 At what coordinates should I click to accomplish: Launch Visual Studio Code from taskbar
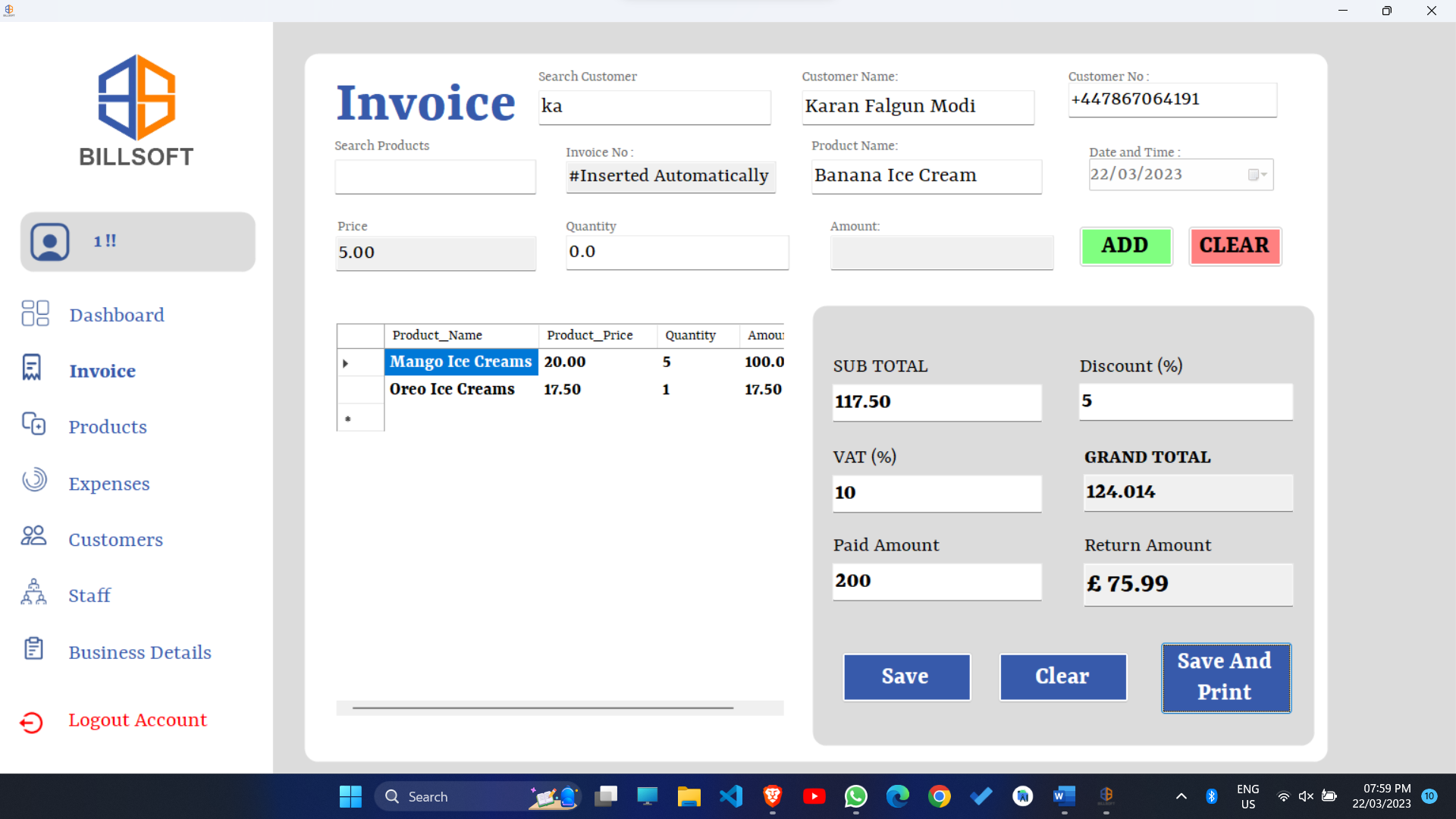(730, 796)
